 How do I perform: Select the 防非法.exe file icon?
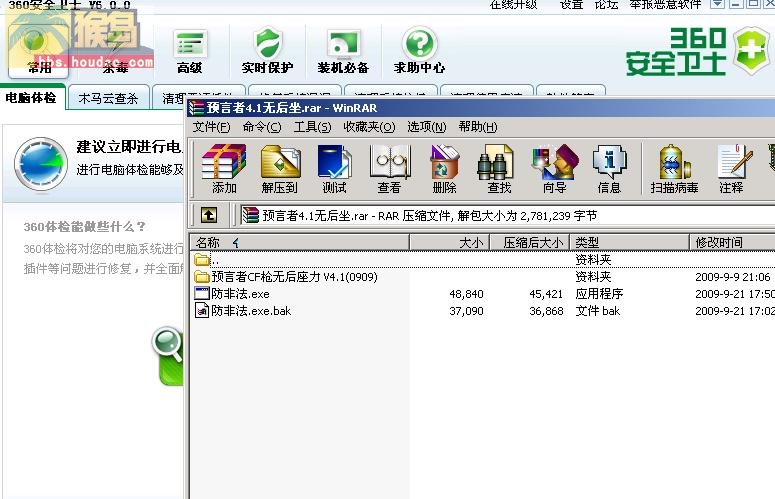pos(202,293)
